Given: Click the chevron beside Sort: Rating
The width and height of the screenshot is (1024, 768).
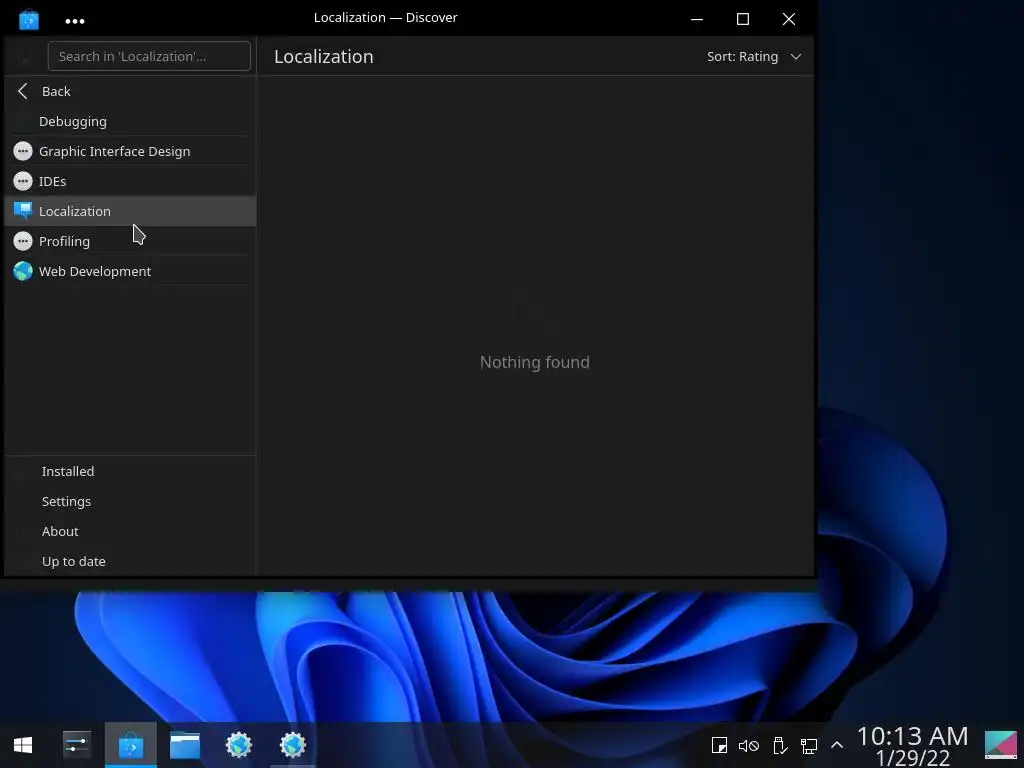Looking at the screenshot, I should (795, 57).
